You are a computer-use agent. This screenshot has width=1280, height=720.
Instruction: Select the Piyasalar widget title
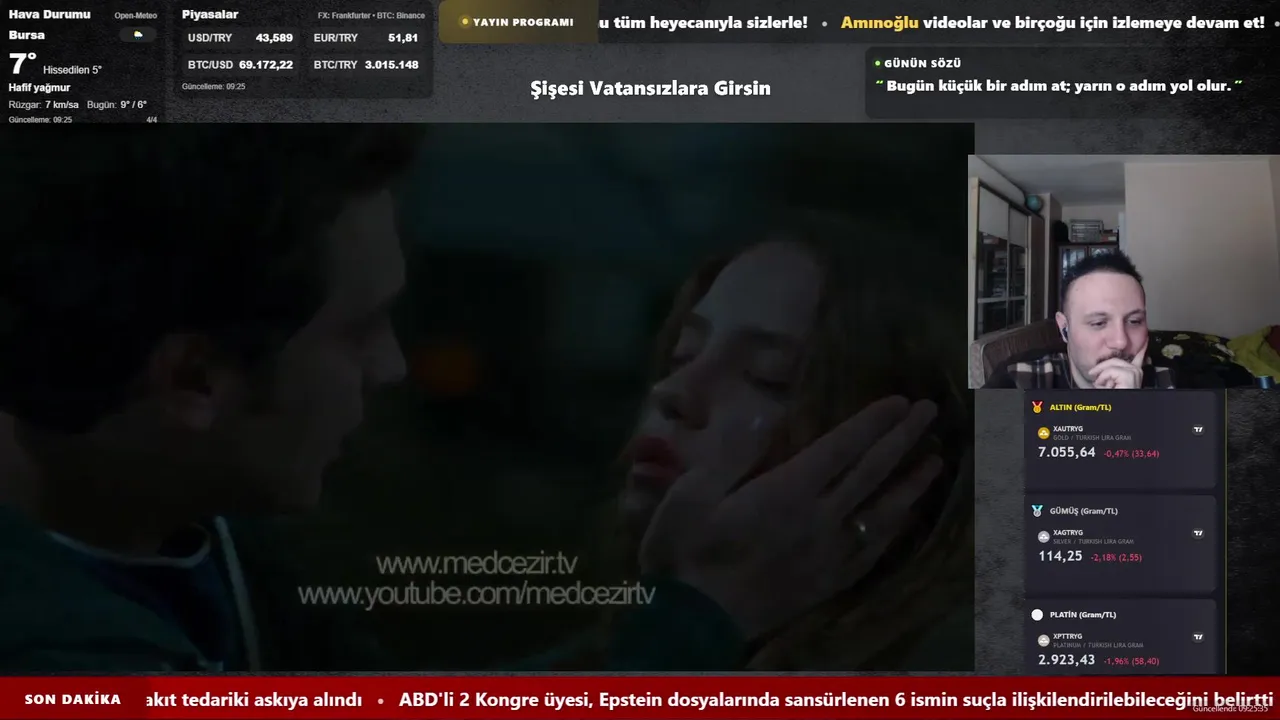(210, 14)
